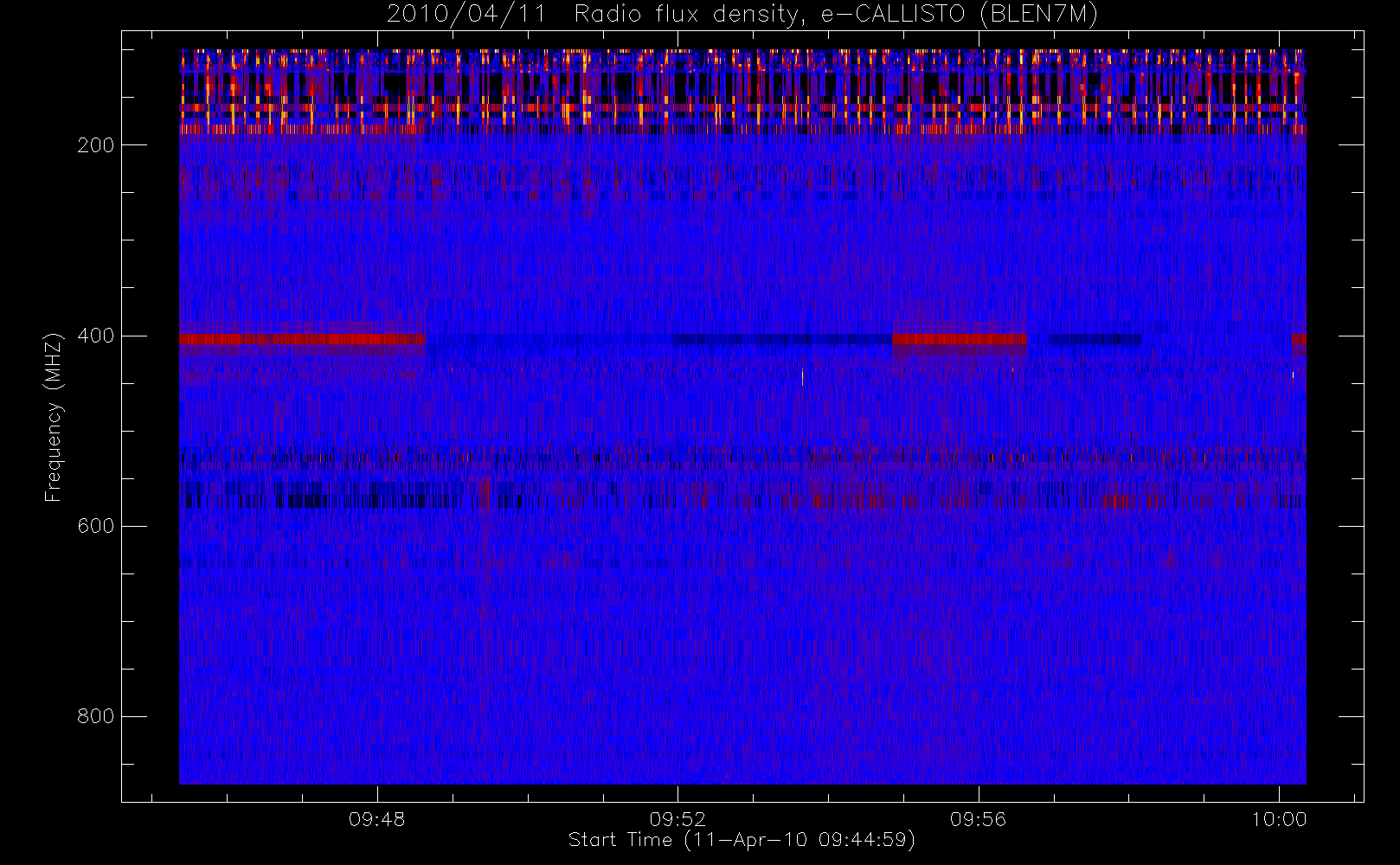Select the 200 frequency tick label
The width and height of the screenshot is (1400, 865).
pyautogui.click(x=96, y=145)
